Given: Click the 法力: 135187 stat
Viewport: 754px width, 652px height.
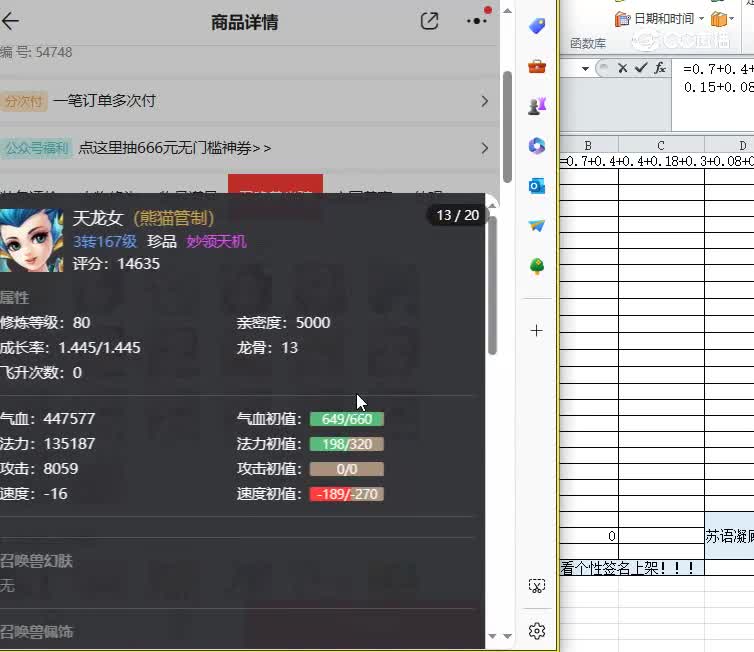Looking at the screenshot, I should click(x=48, y=444).
